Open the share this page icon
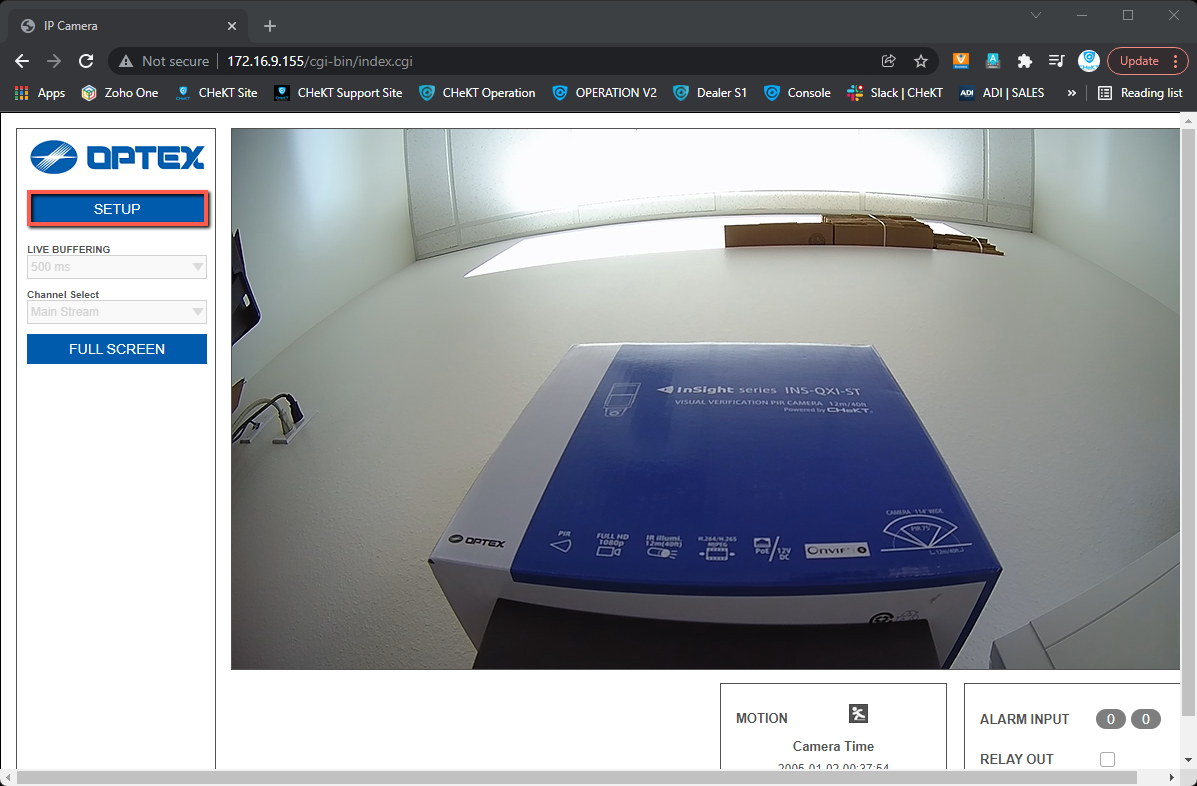1197x786 pixels. point(889,61)
